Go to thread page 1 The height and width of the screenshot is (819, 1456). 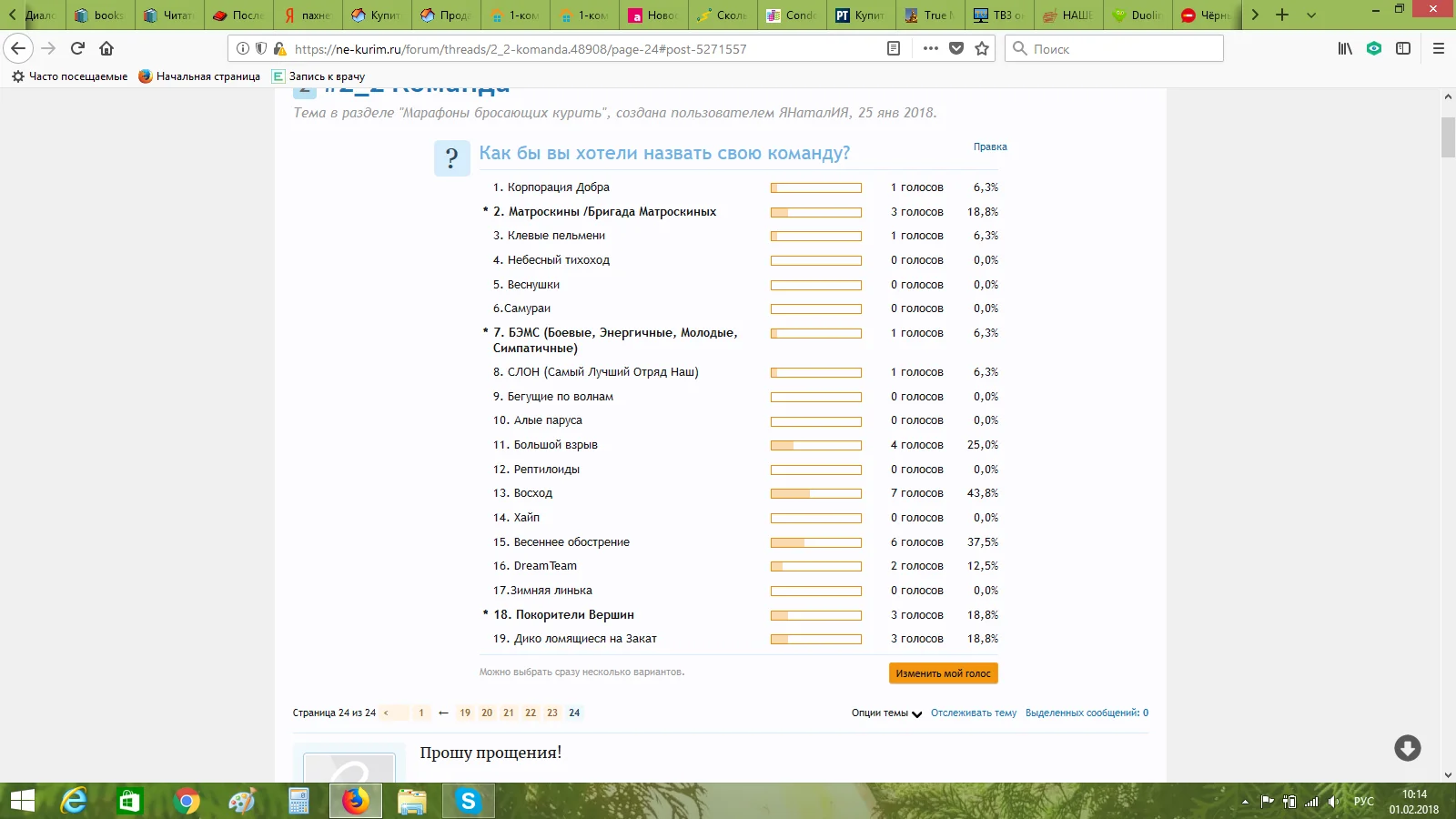click(421, 713)
